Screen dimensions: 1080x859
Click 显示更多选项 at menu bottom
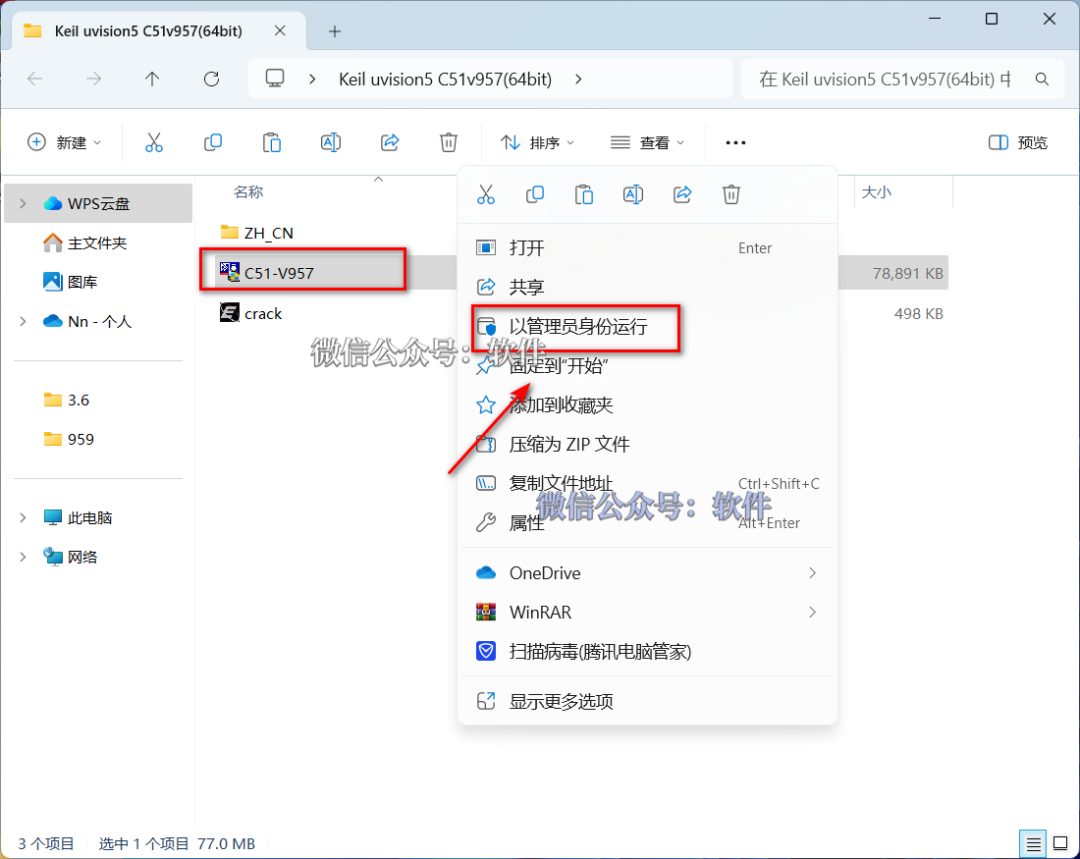point(561,701)
